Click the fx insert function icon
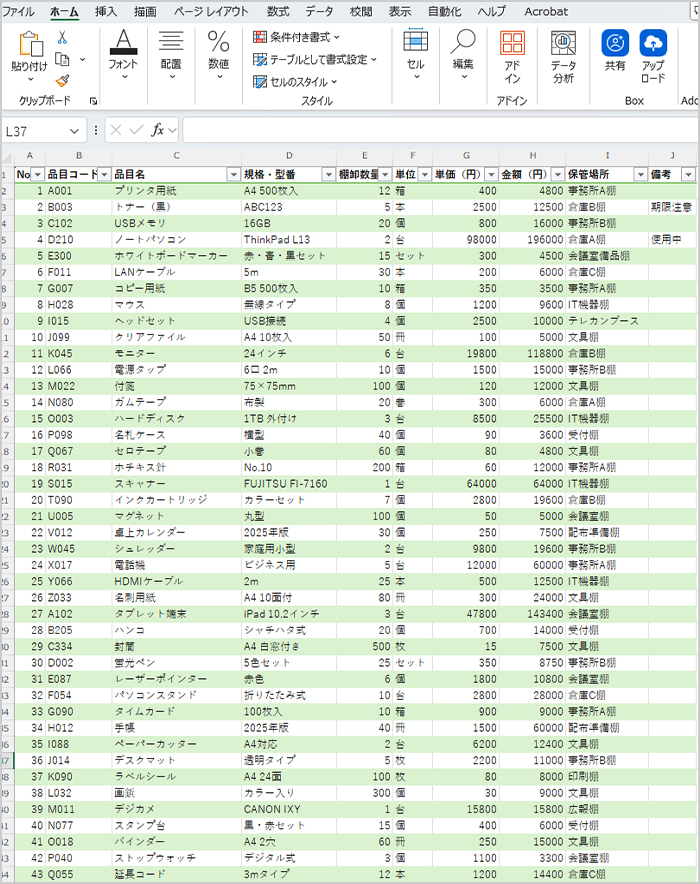The height and width of the screenshot is (884, 700). [157, 130]
